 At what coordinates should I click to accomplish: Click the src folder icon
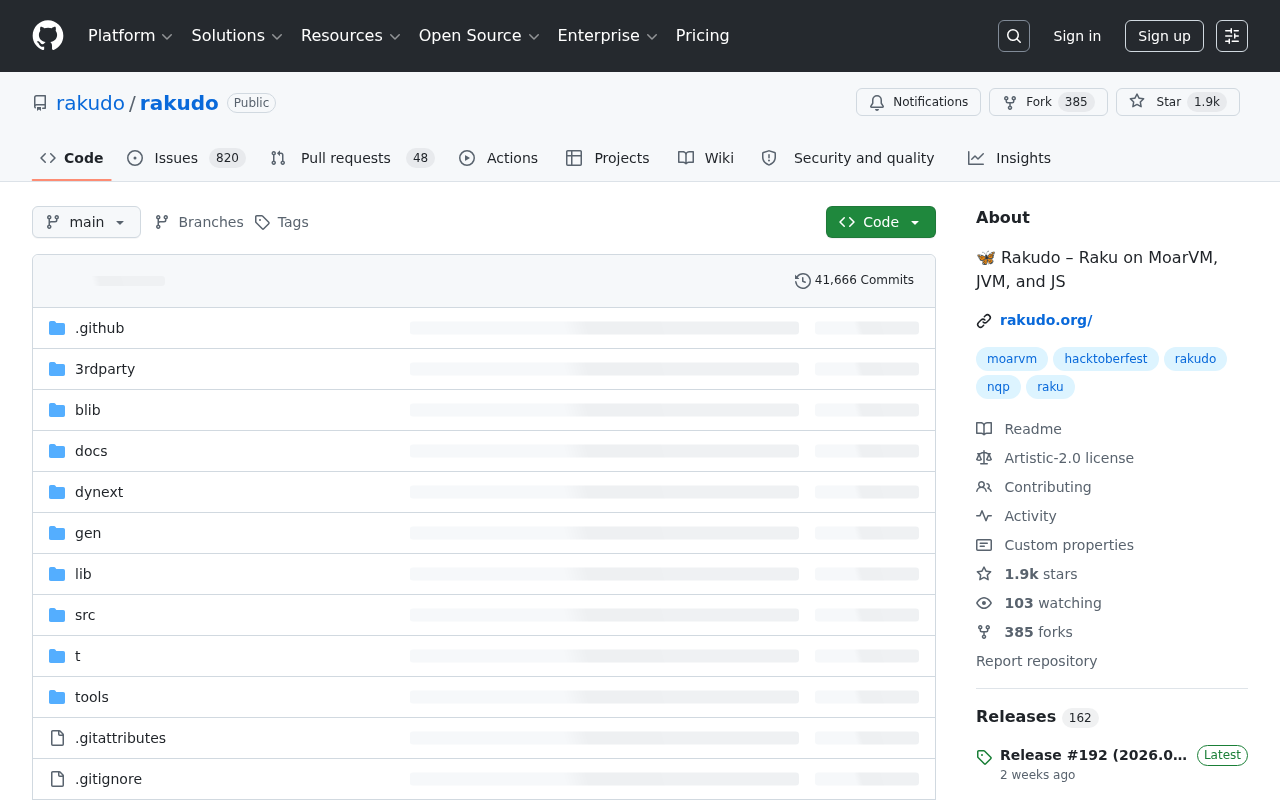(57, 615)
